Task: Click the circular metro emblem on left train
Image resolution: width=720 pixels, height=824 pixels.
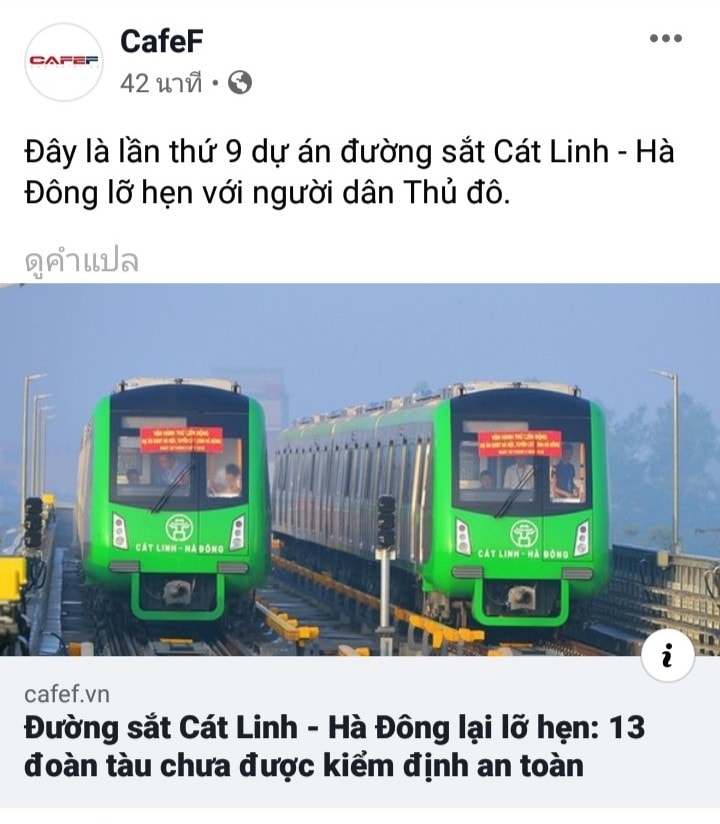Action: click(x=180, y=528)
